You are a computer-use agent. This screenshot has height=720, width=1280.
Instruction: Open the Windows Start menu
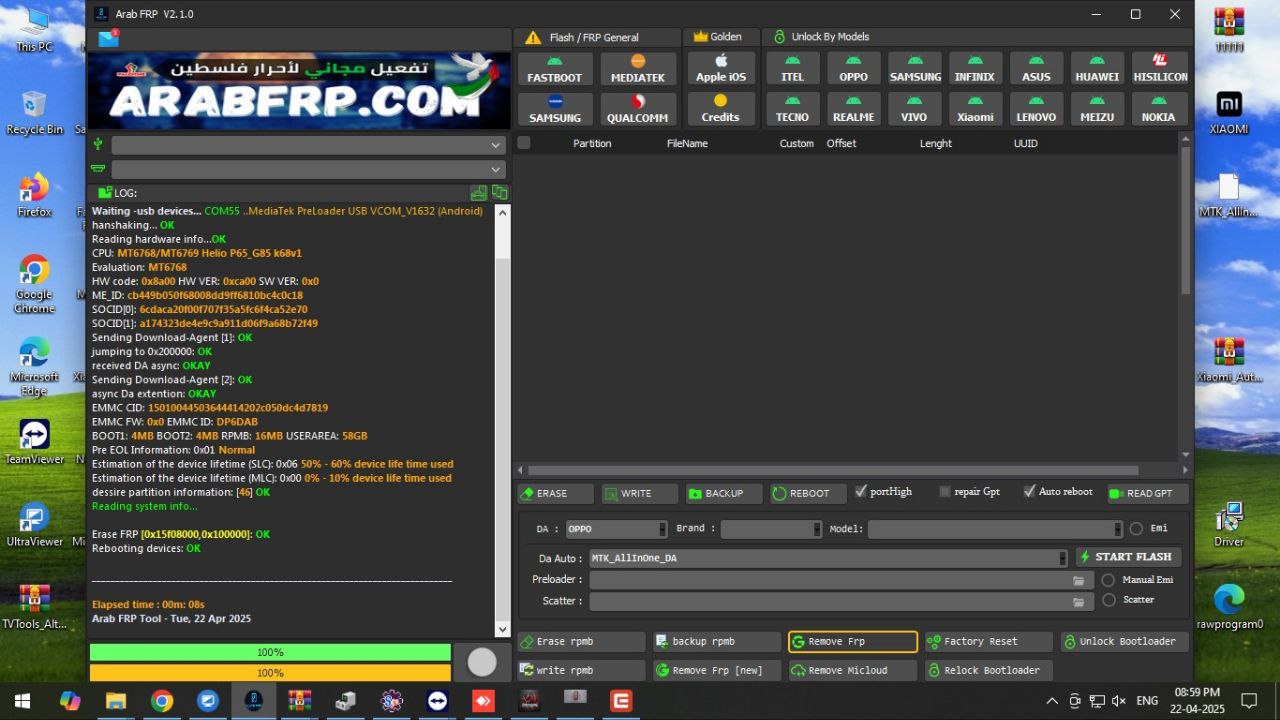[22, 701]
